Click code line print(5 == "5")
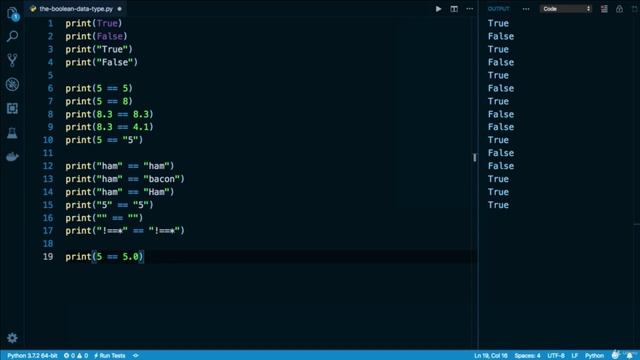This screenshot has height=360, width=640. click(104, 140)
